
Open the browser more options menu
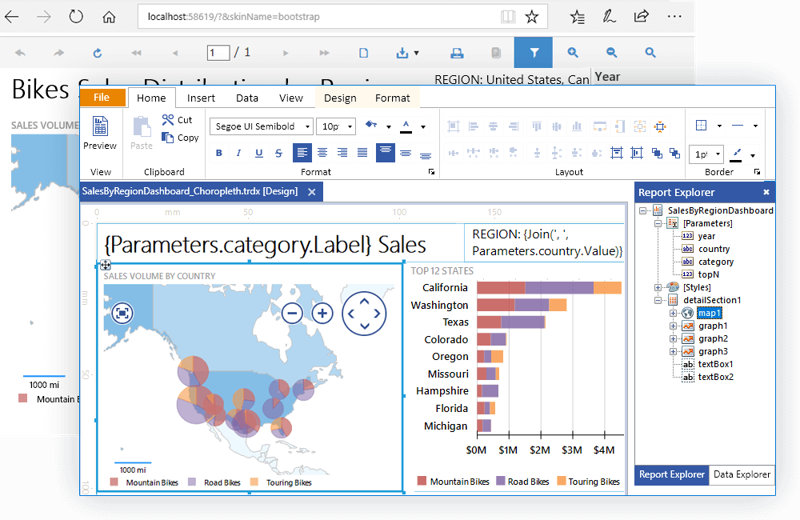[674, 16]
